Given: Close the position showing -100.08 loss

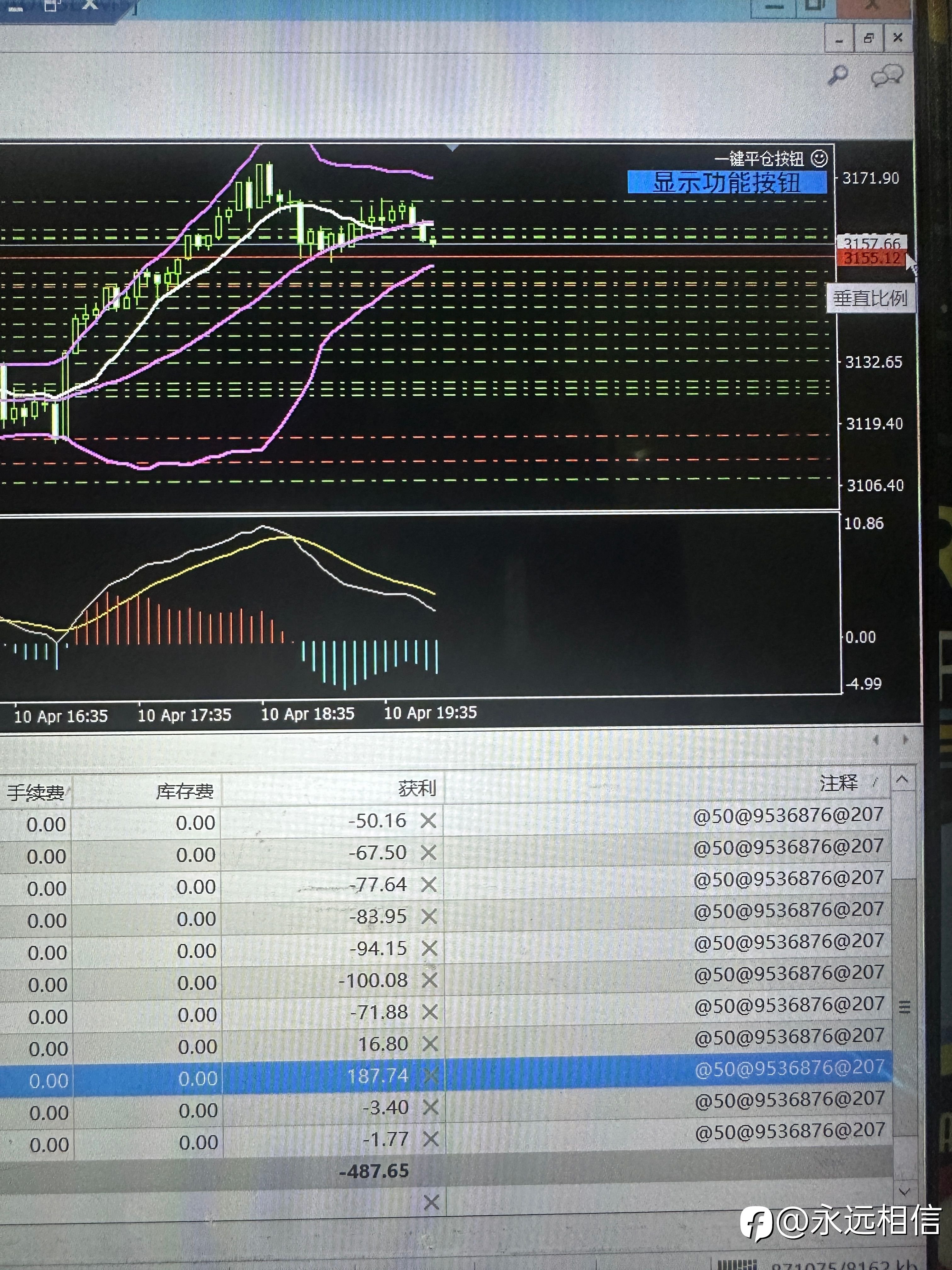Looking at the screenshot, I should click(x=429, y=980).
